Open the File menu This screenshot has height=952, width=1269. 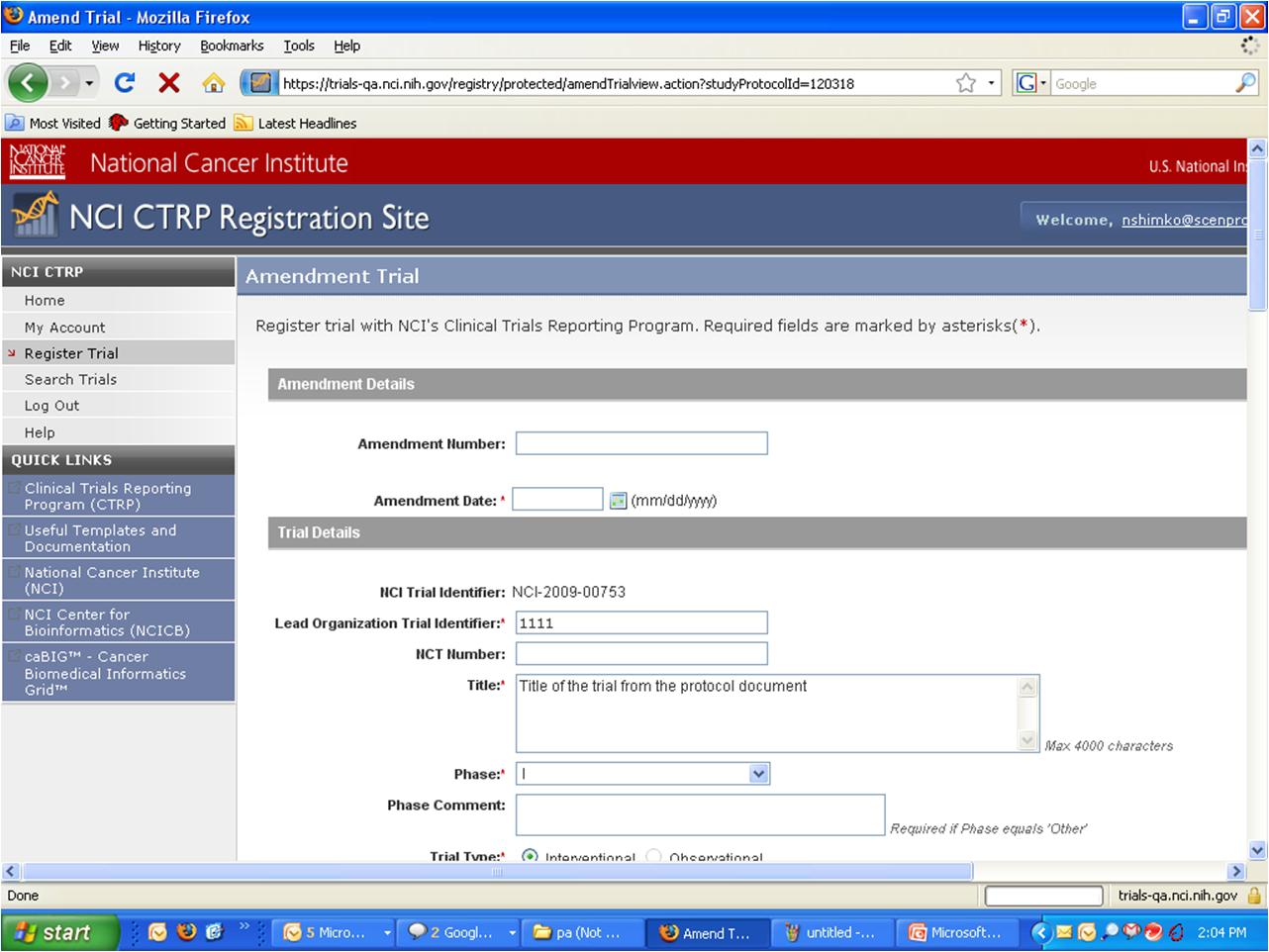[20, 46]
